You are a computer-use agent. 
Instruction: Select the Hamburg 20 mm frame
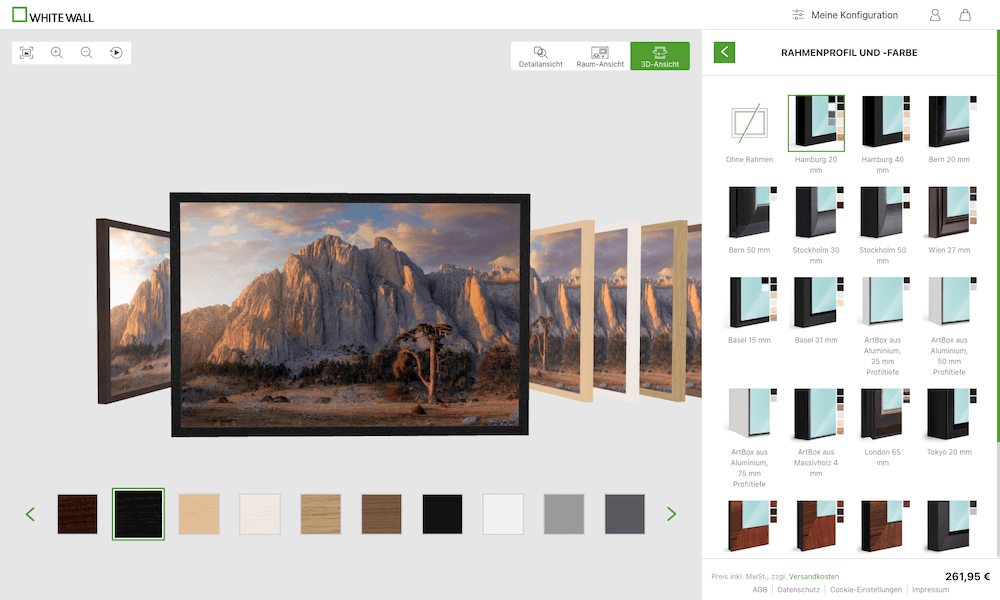click(816, 135)
